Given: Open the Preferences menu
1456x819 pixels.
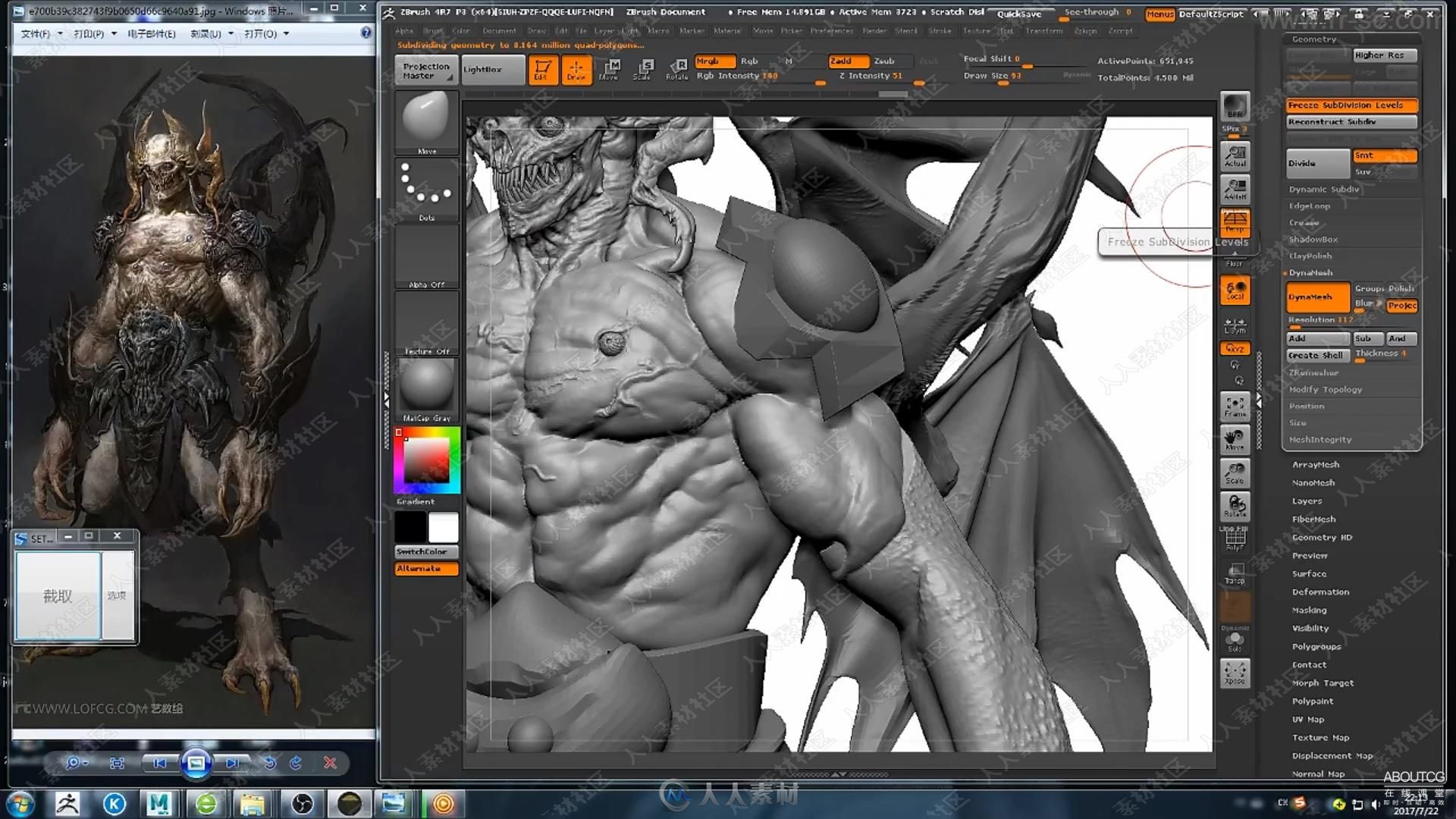Looking at the screenshot, I should [x=831, y=31].
